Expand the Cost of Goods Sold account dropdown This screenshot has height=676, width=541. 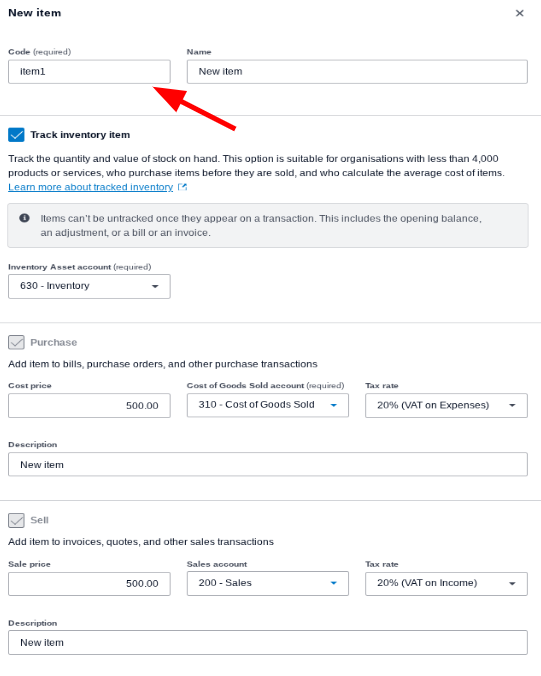(268, 405)
